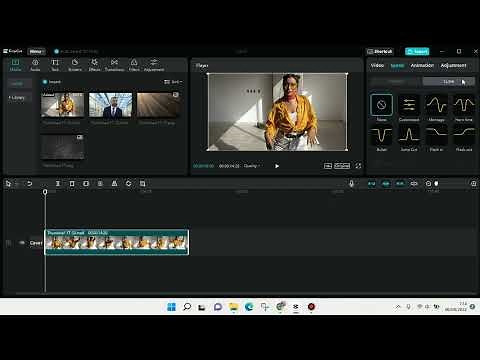Select the businessman in suit clip thumbnail

110,105
